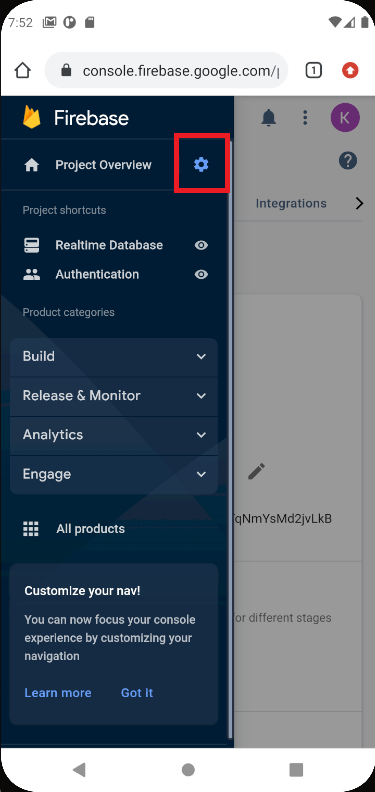The width and height of the screenshot is (375, 792).
Task: Click the 'Customize your nav!' heading
Action: (x=82, y=590)
